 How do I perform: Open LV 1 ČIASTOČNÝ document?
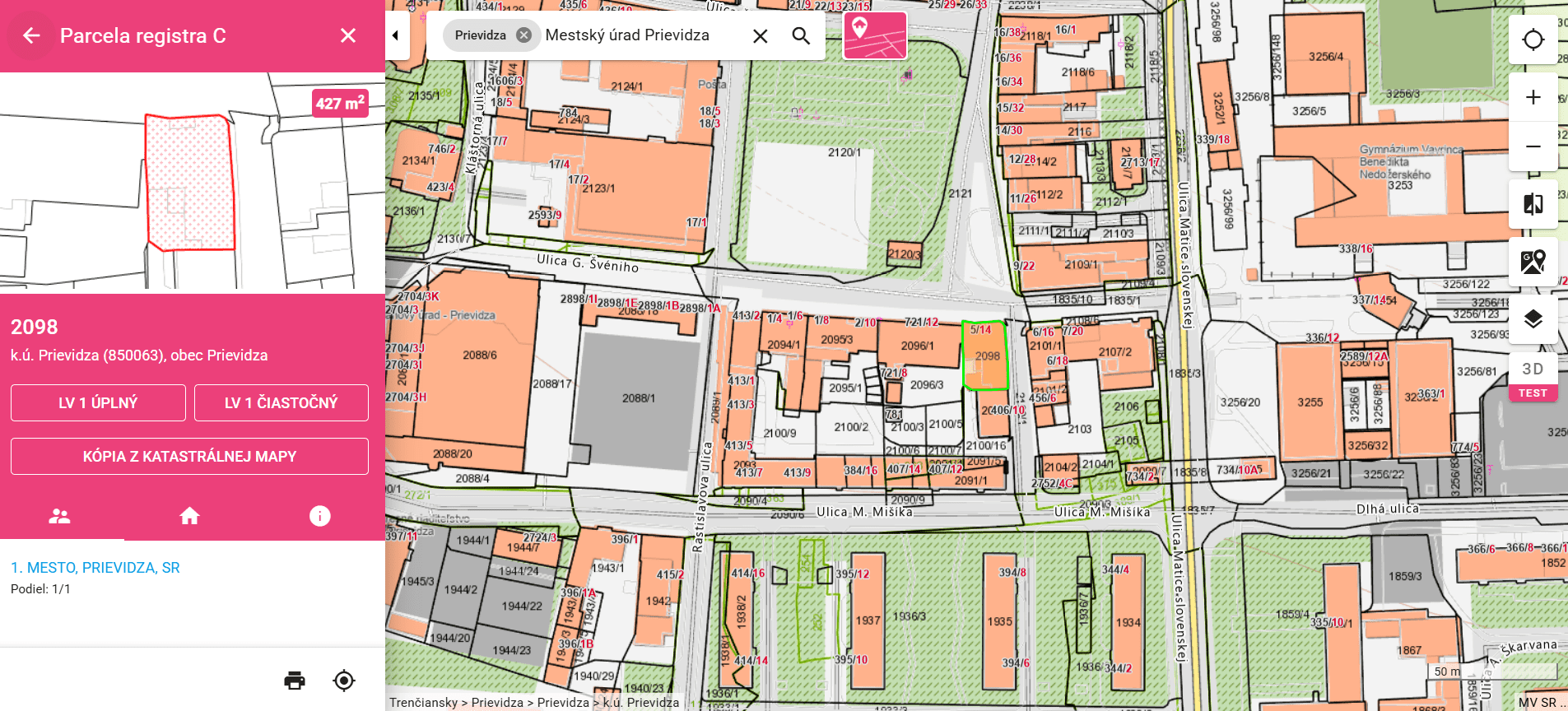[x=281, y=402]
